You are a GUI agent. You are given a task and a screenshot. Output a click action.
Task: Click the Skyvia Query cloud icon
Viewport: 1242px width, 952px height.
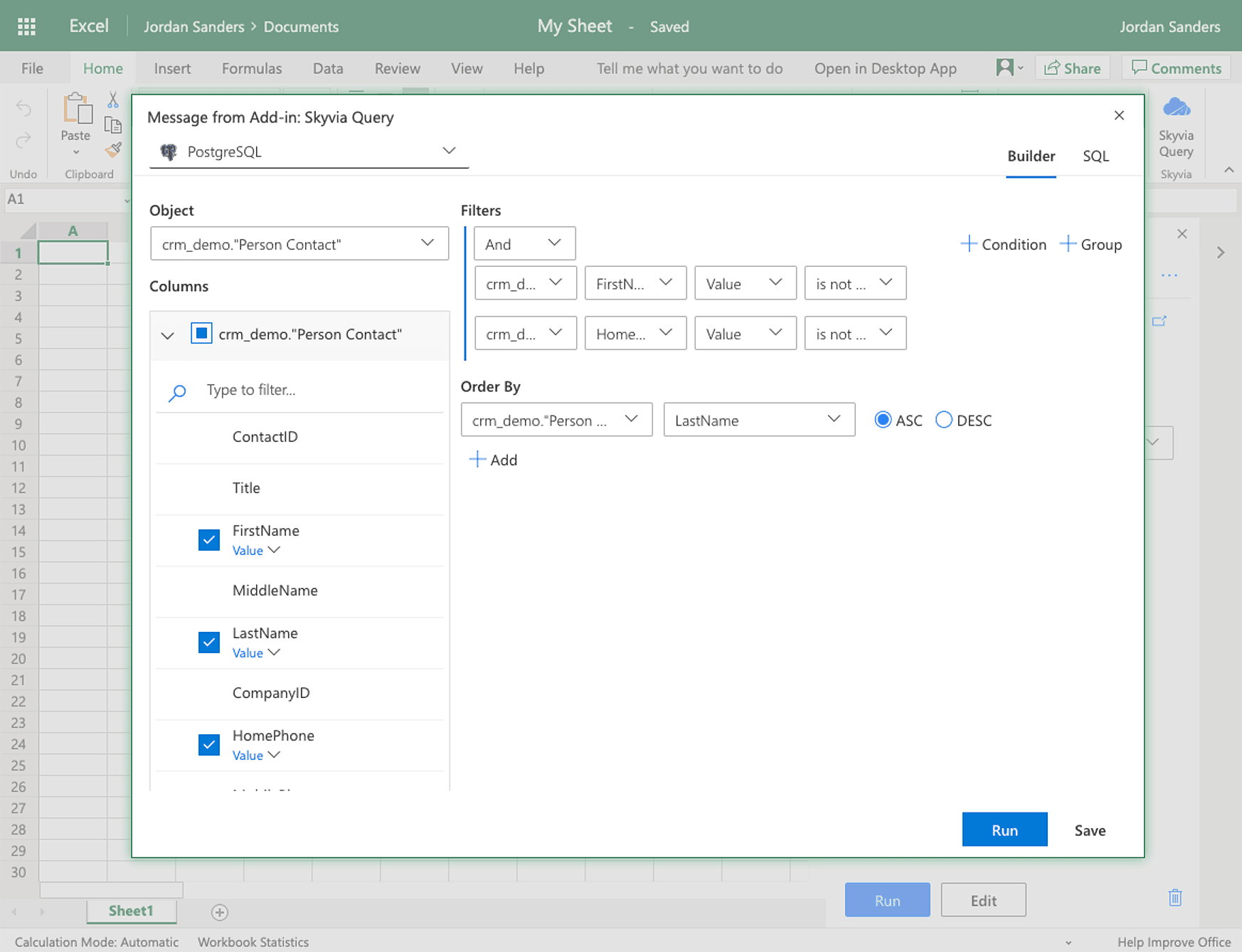click(1176, 108)
